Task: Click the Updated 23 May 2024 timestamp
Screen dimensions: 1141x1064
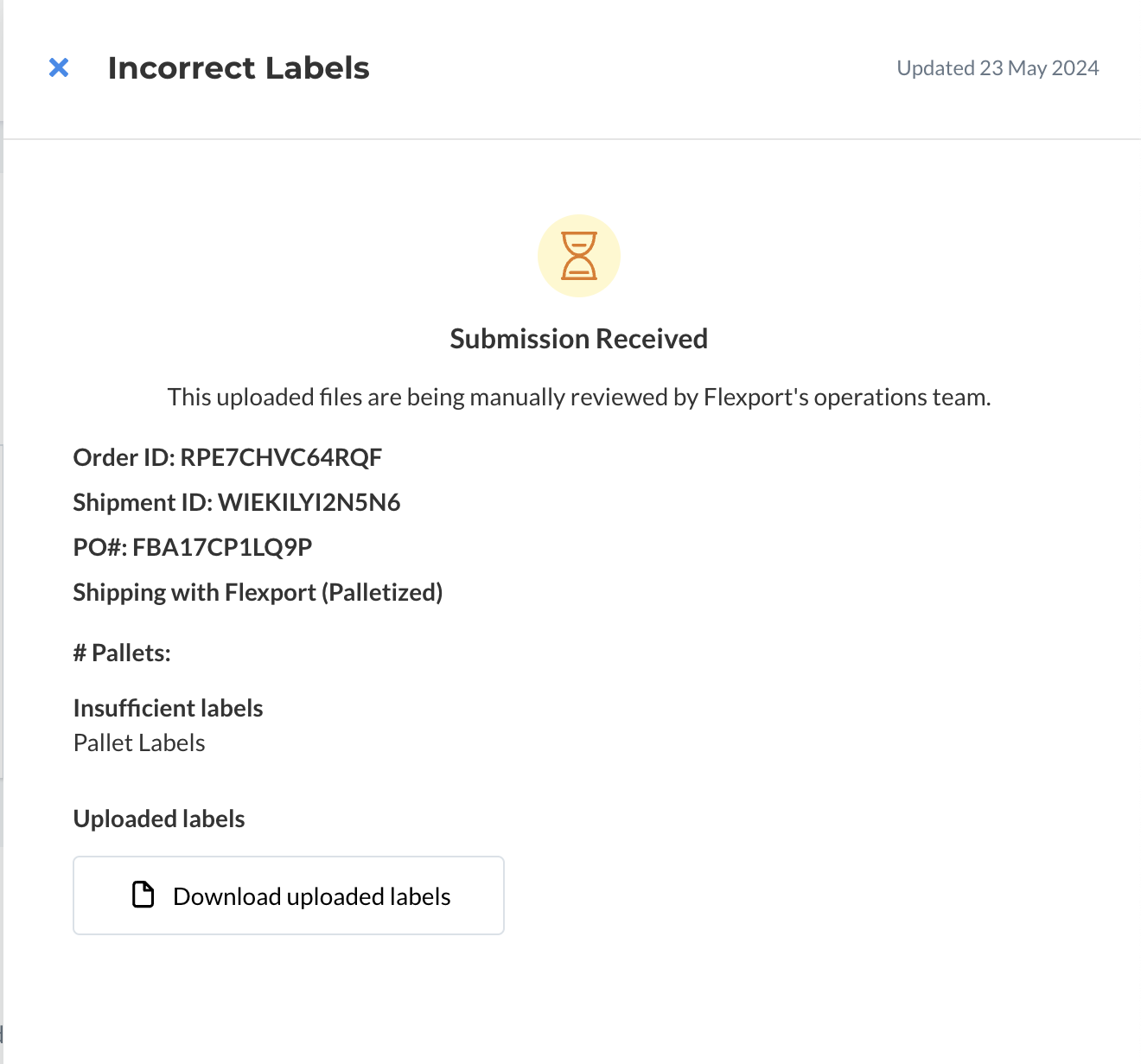Action: [998, 68]
